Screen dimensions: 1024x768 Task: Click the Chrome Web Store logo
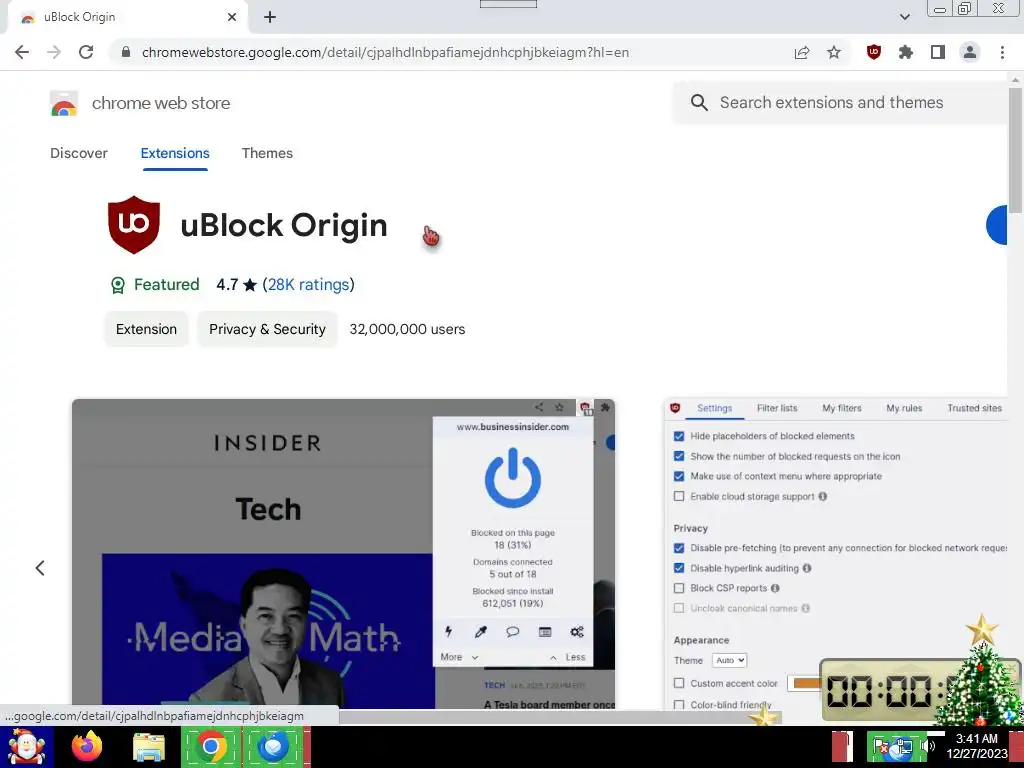click(x=64, y=103)
